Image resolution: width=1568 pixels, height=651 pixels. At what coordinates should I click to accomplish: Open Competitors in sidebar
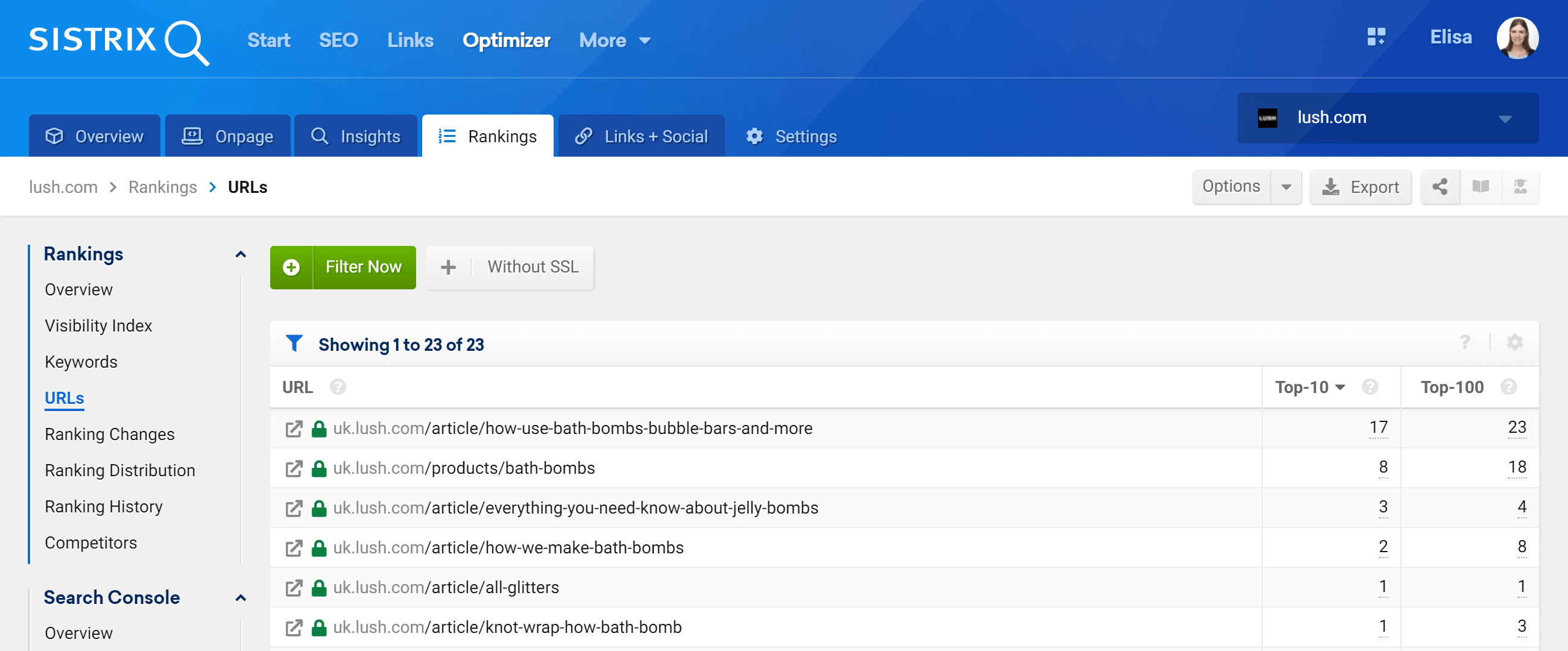pos(90,542)
